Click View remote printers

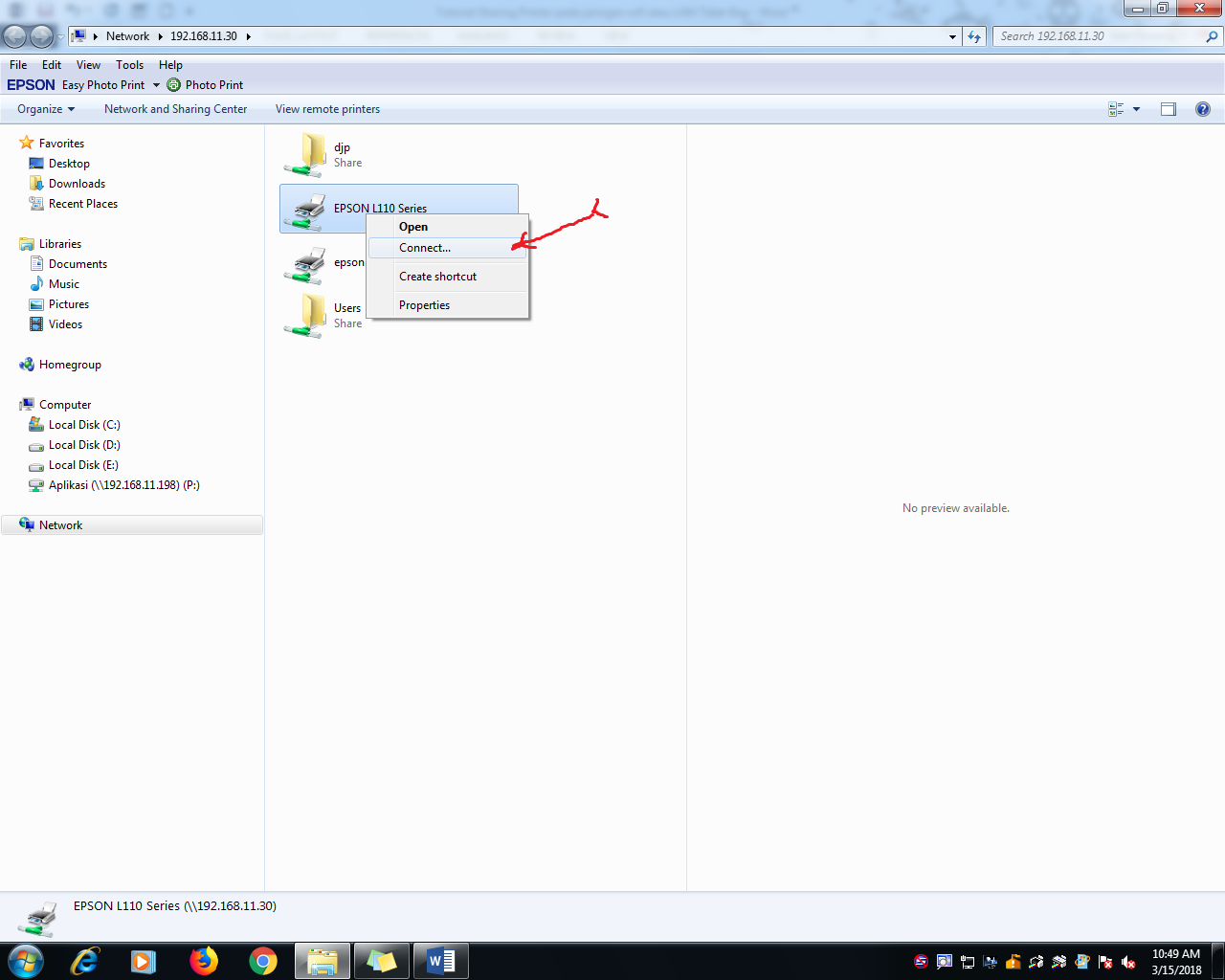tap(327, 109)
